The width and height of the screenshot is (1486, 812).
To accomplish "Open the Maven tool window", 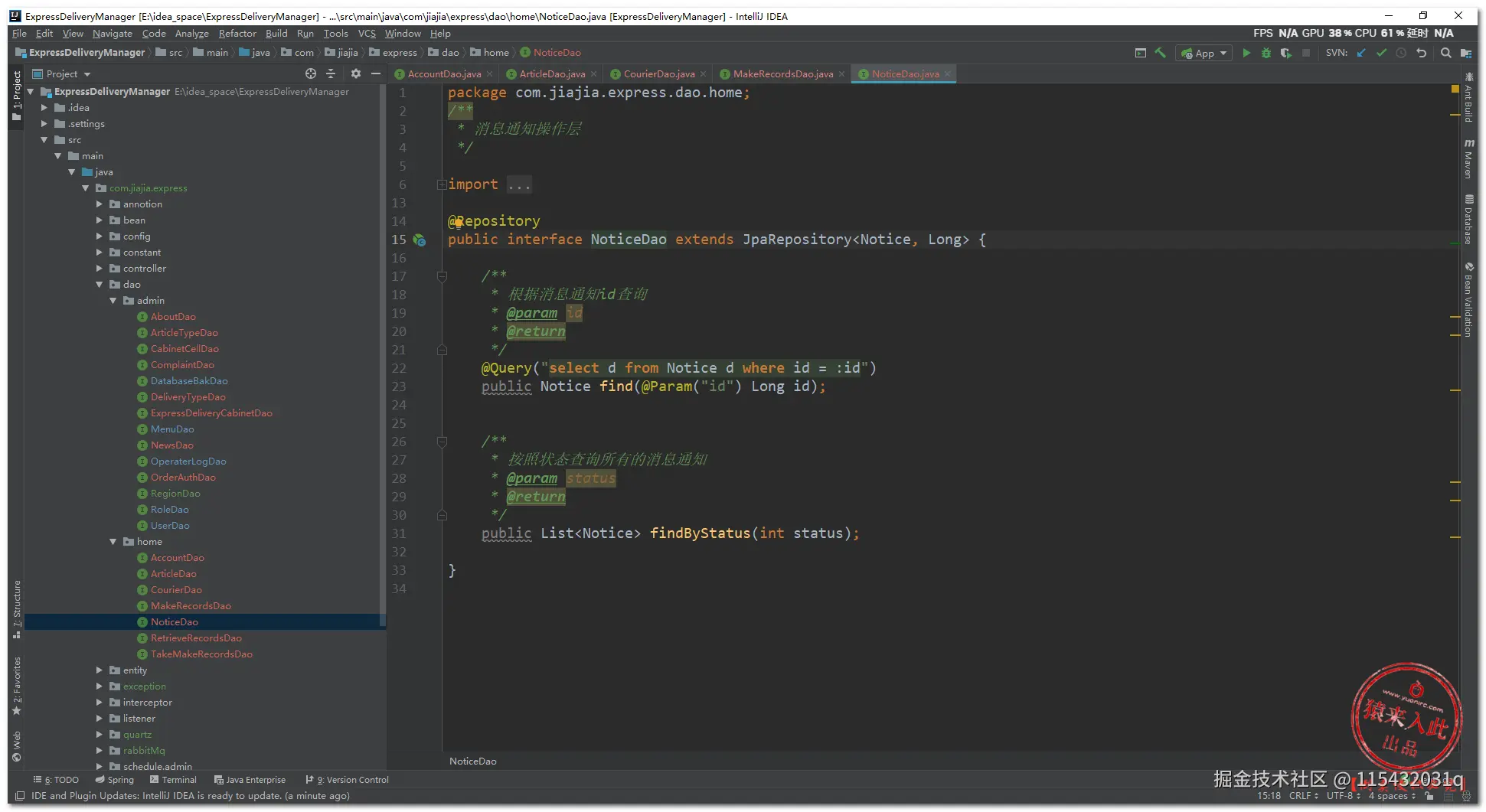I will pyautogui.click(x=1468, y=158).
